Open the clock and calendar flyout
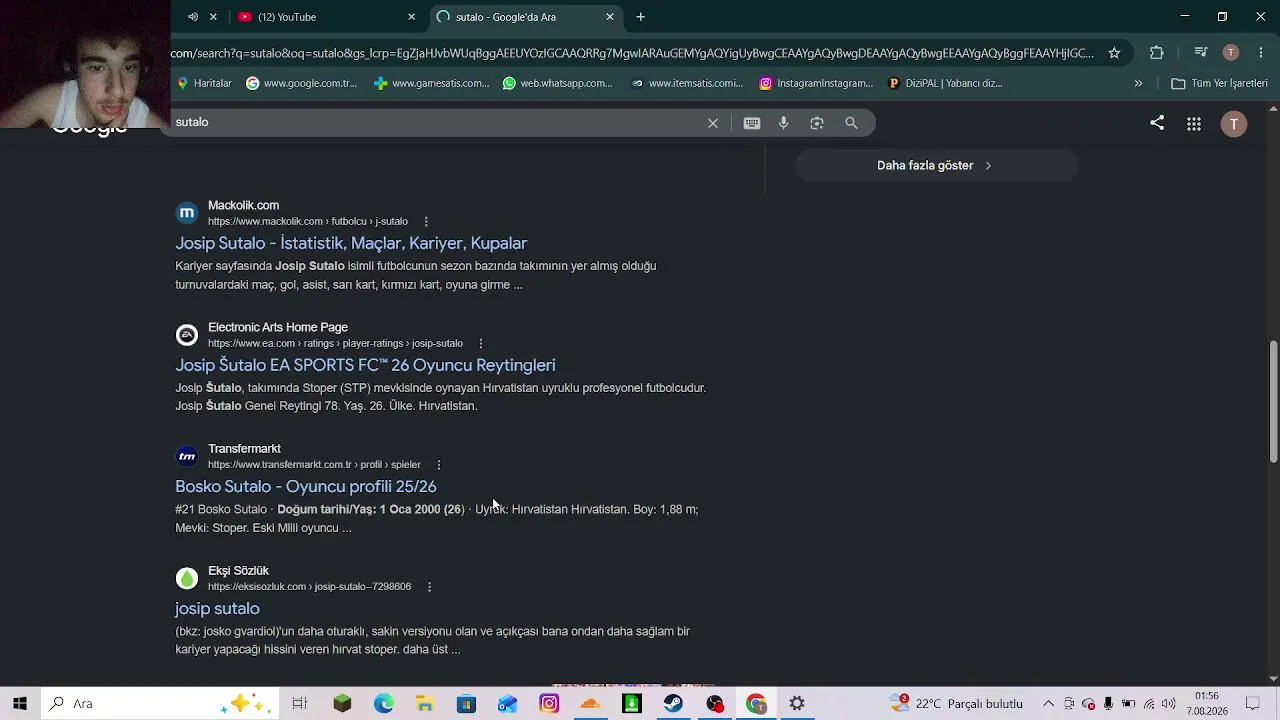The height and width of the screenshot is (720, 1280). tap(1207, 703)
